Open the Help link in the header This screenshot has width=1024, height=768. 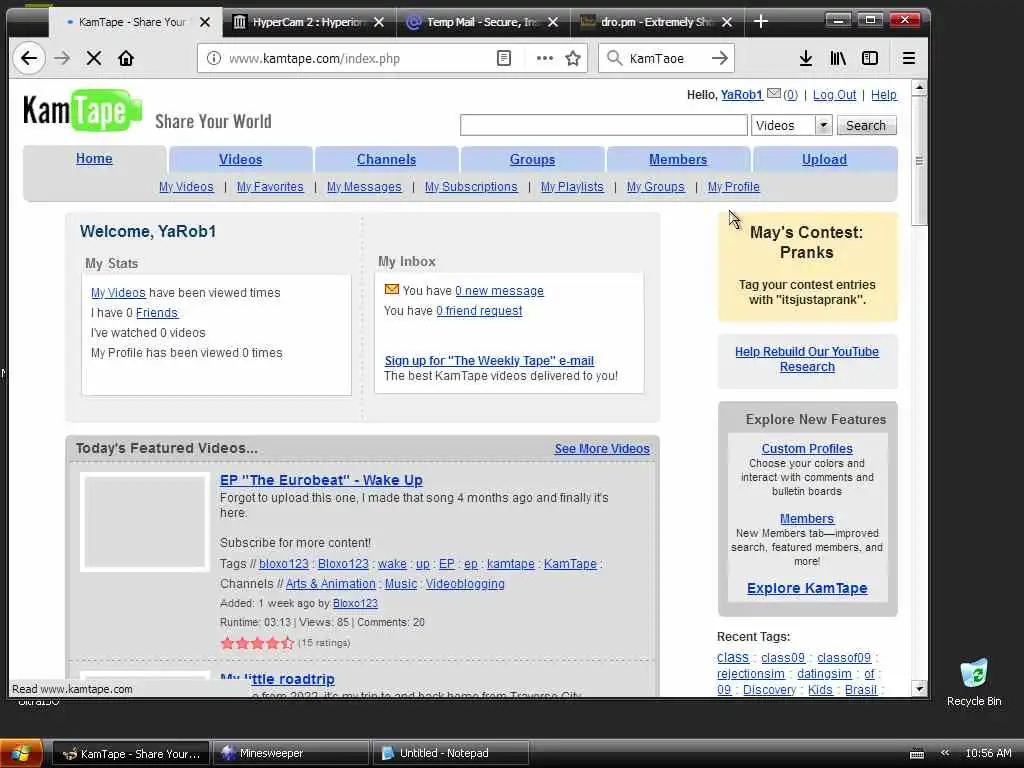884,95
